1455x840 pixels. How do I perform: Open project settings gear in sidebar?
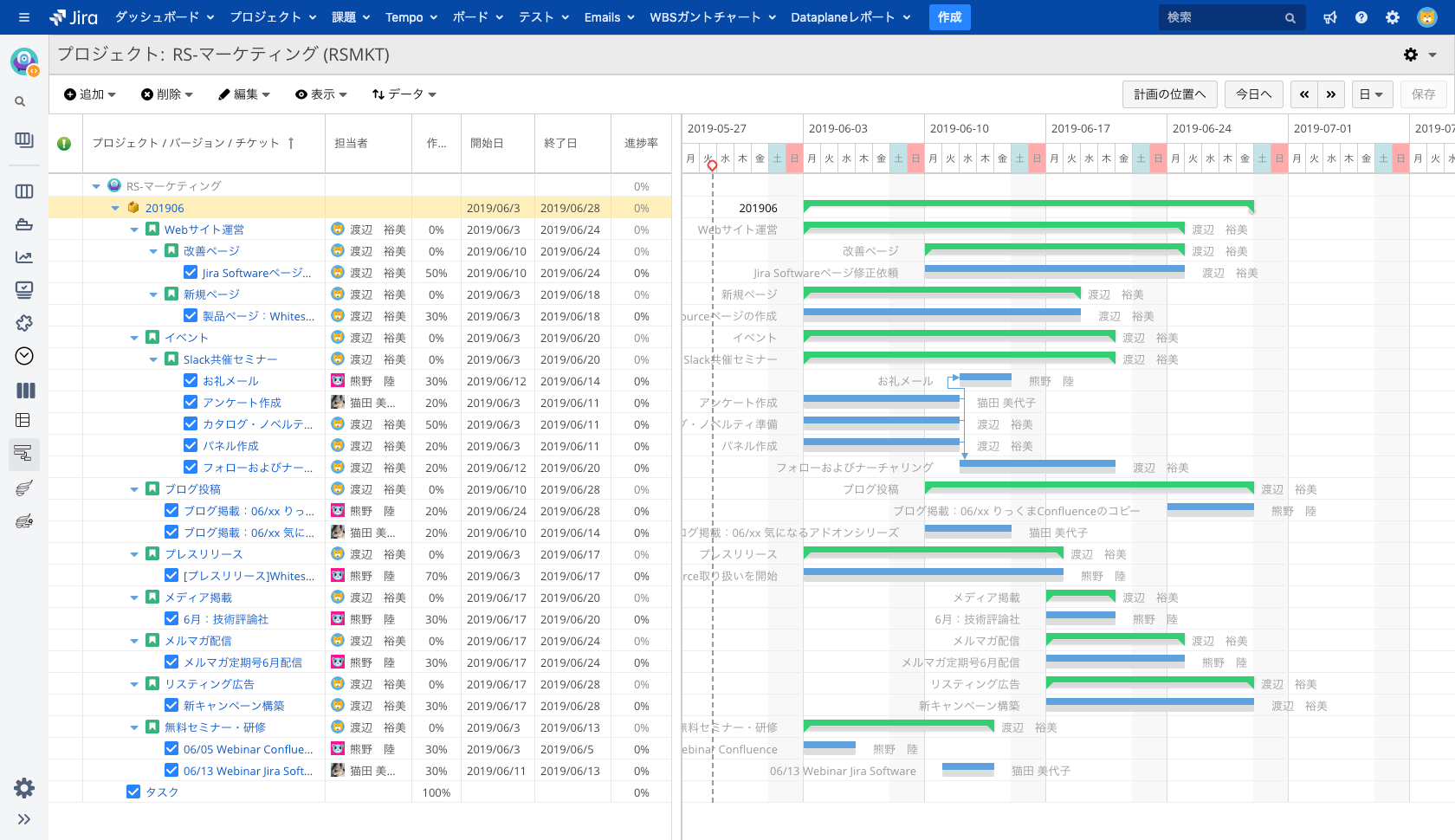tap(24, 787)
